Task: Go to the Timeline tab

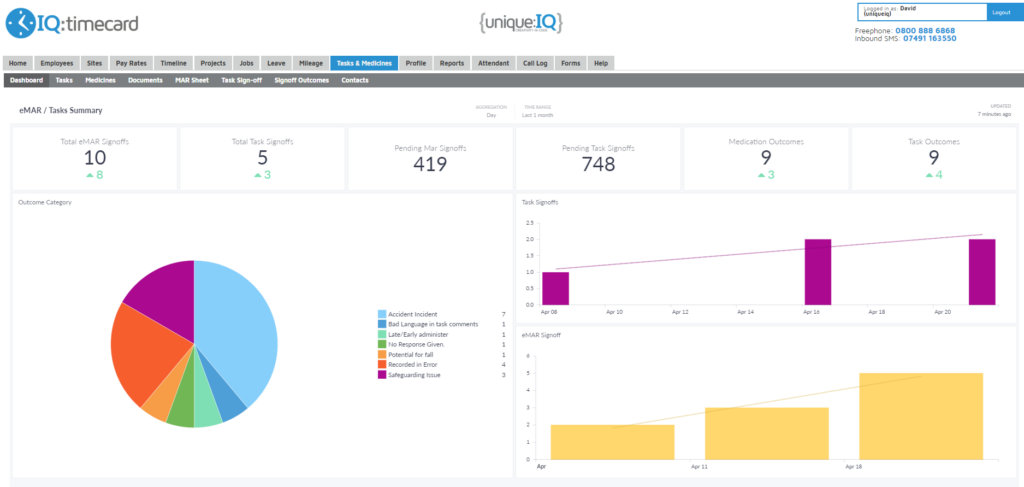Action: (x=174, y=63)
